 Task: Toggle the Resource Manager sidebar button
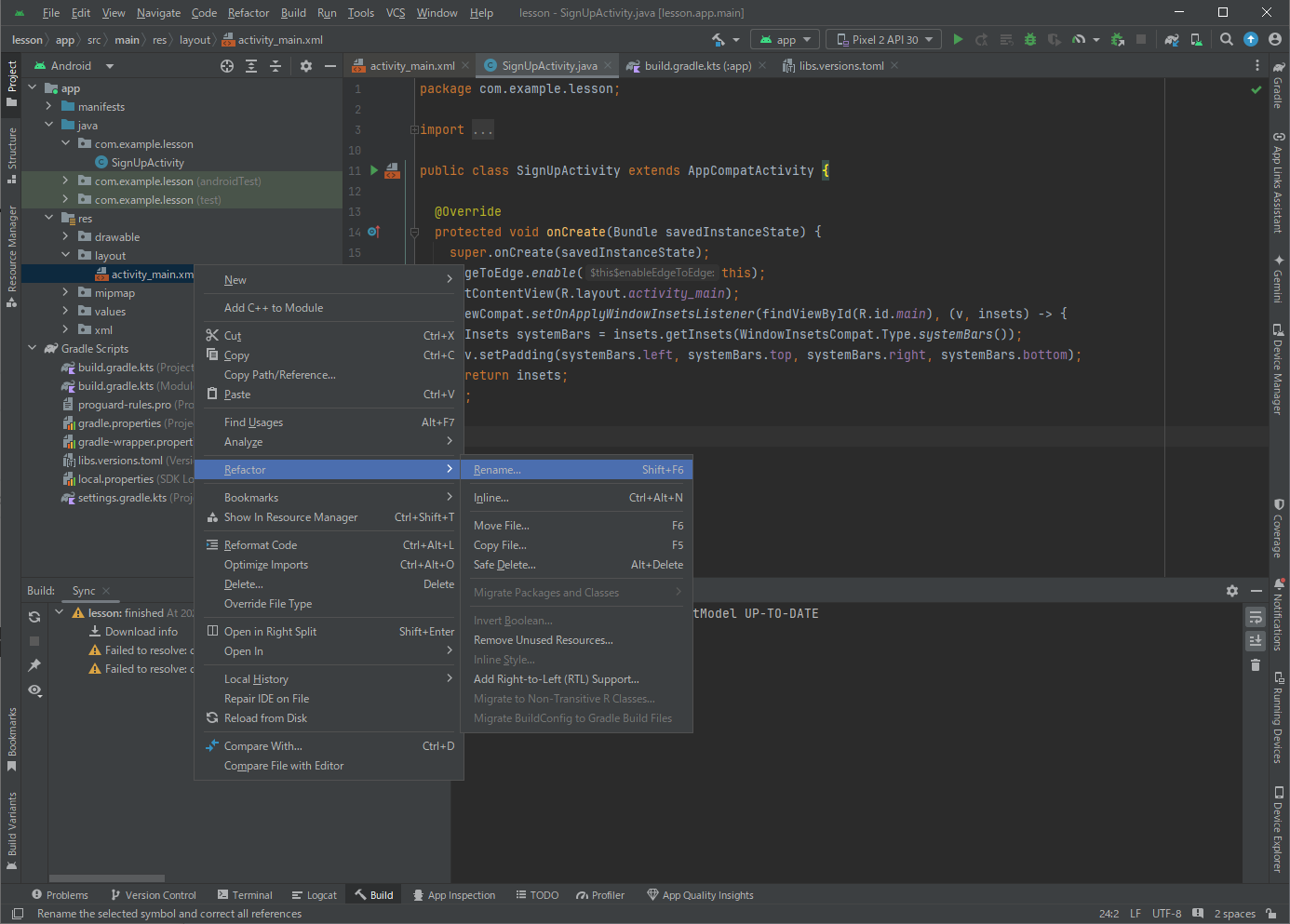pos(11,257)
